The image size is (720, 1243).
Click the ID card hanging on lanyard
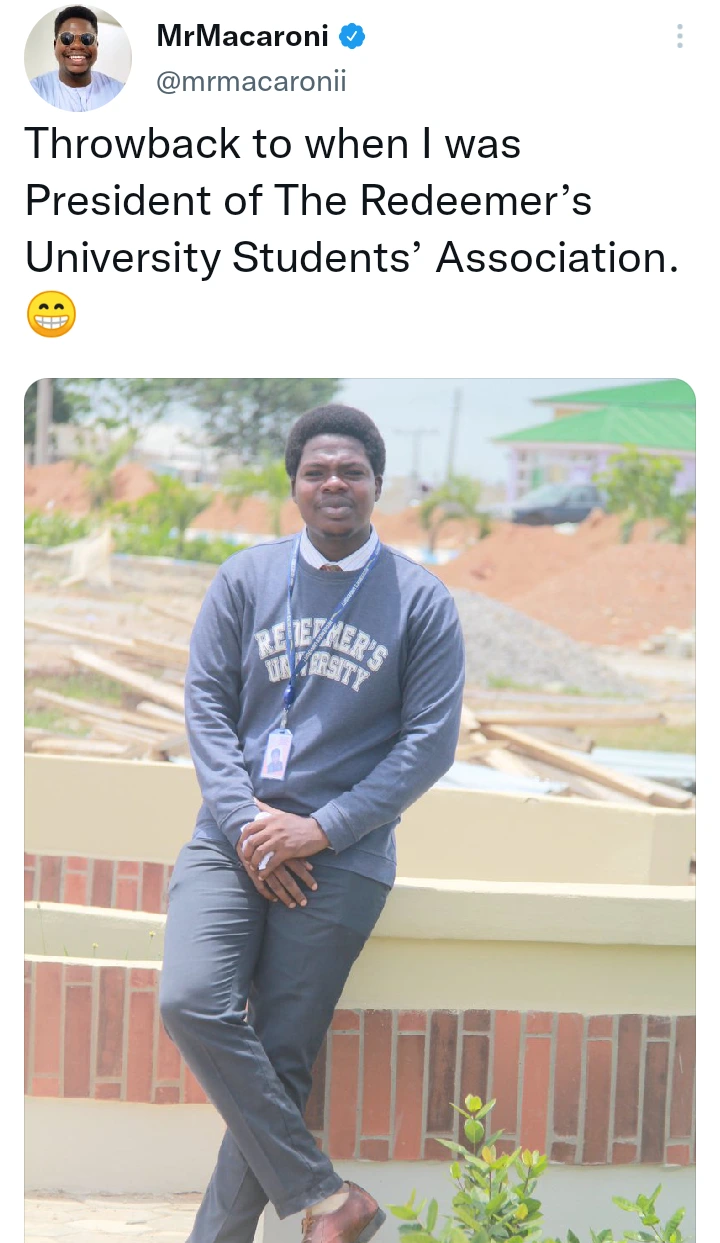pos(276,754)
